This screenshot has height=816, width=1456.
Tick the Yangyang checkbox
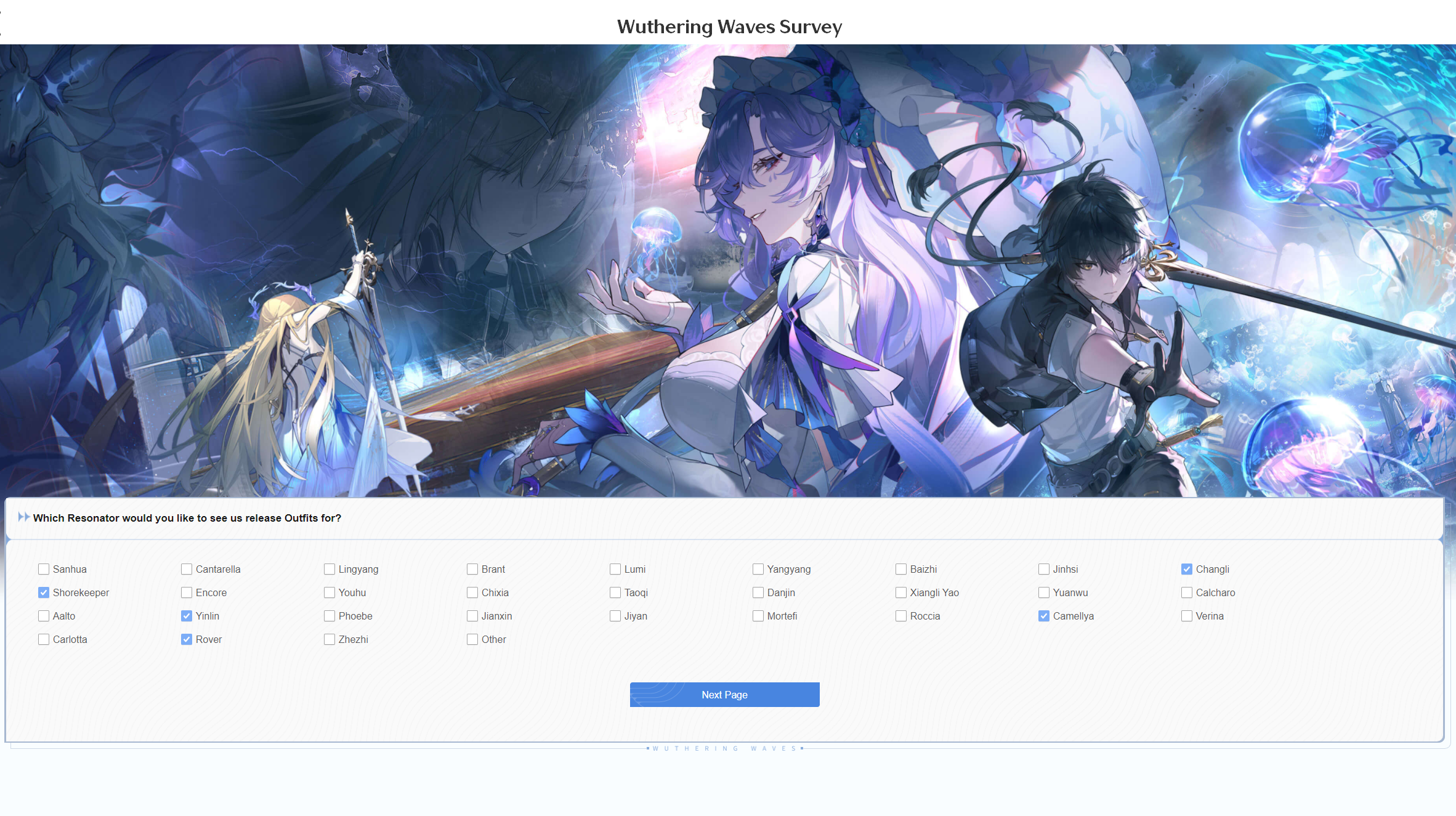(x=758, y=569)
